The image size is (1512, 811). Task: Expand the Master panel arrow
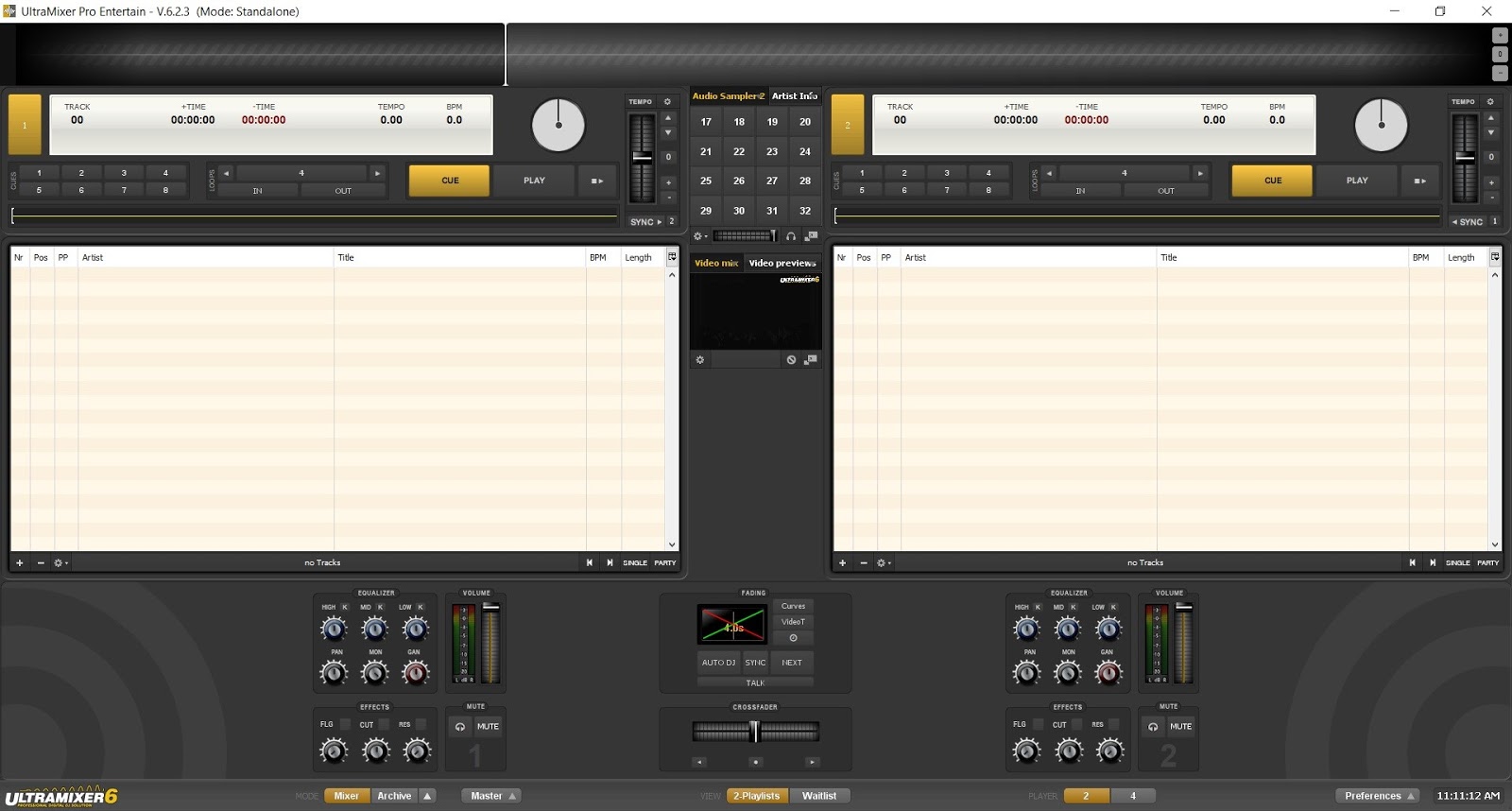(x=512, y=796)
